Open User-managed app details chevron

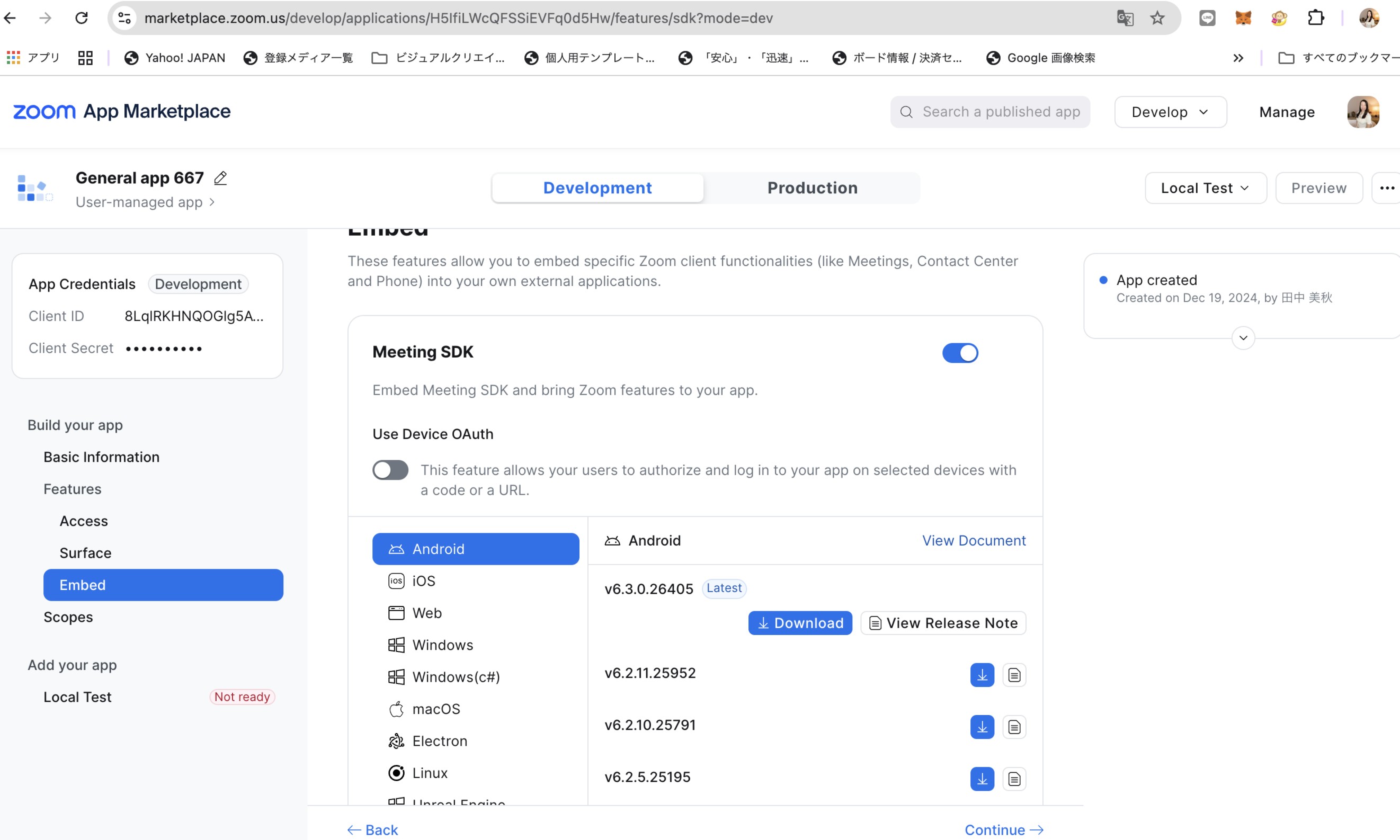[x=212, y=202]
